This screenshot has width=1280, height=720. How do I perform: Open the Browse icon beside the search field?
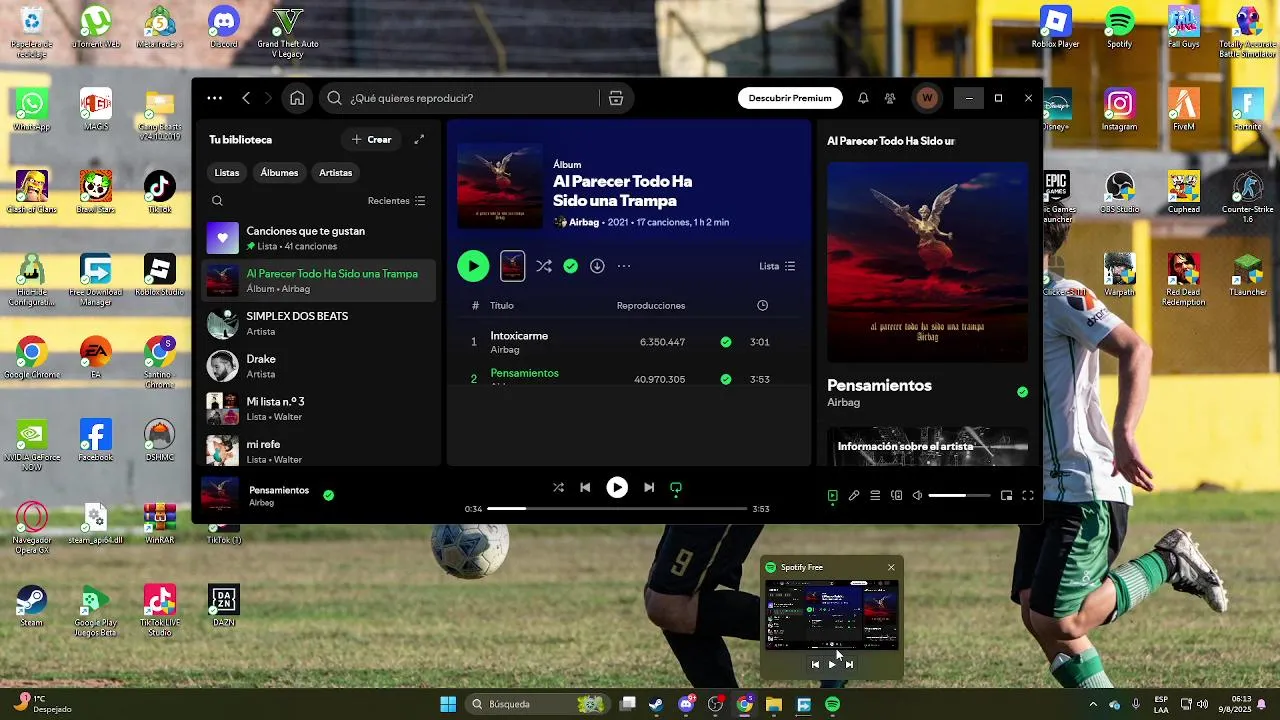(x=616, y=98)
